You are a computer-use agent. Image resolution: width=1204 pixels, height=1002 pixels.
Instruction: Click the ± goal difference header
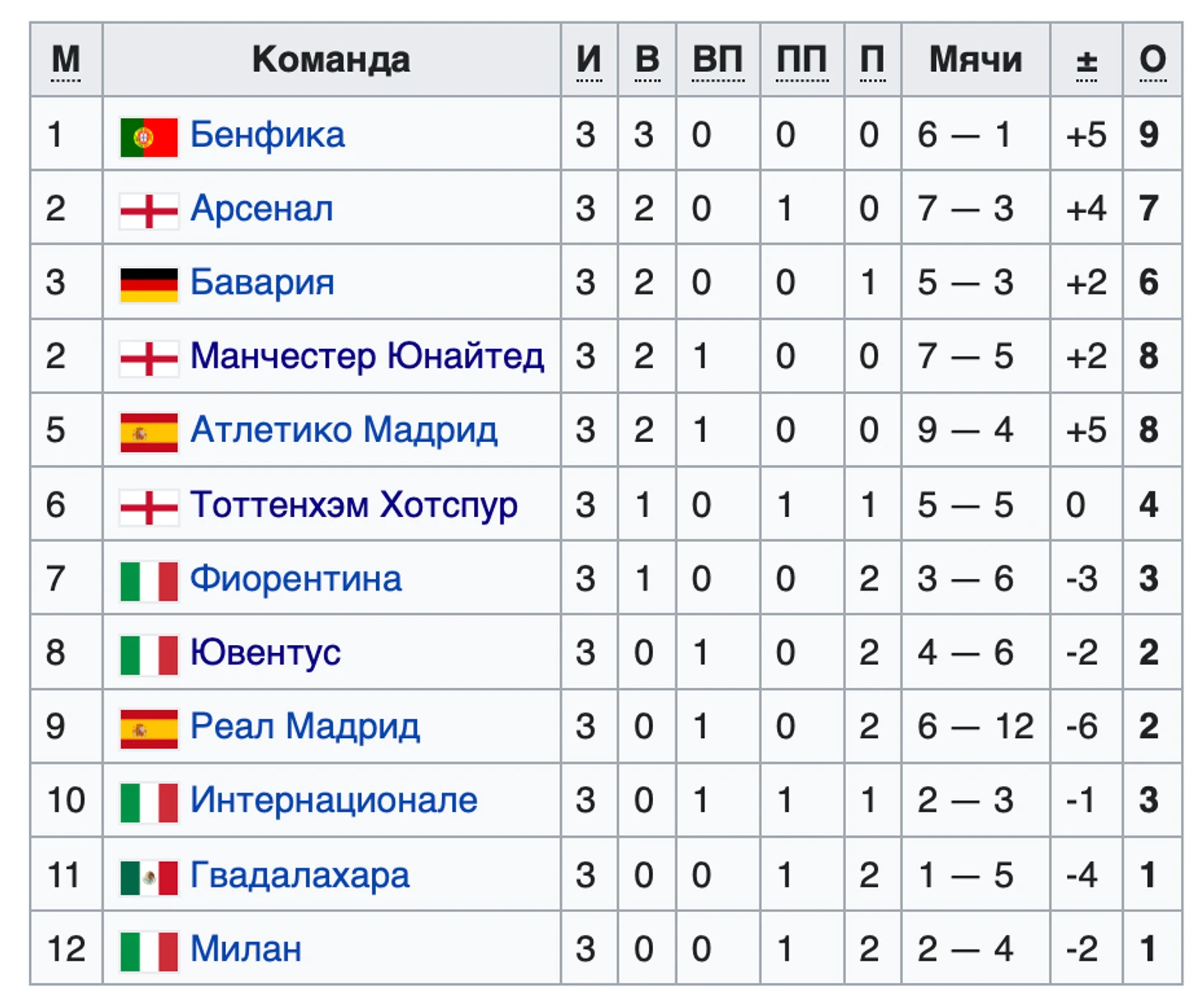[1086, 60]
